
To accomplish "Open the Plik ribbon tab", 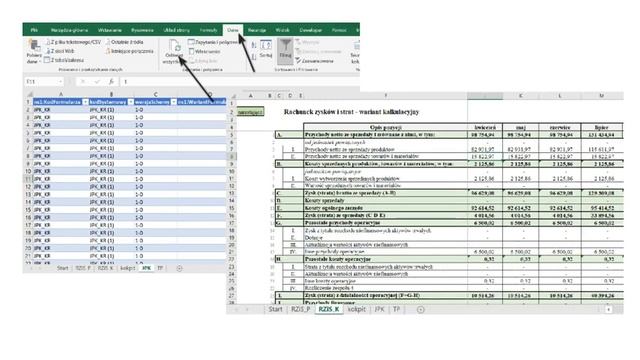I will pos(34,30).
